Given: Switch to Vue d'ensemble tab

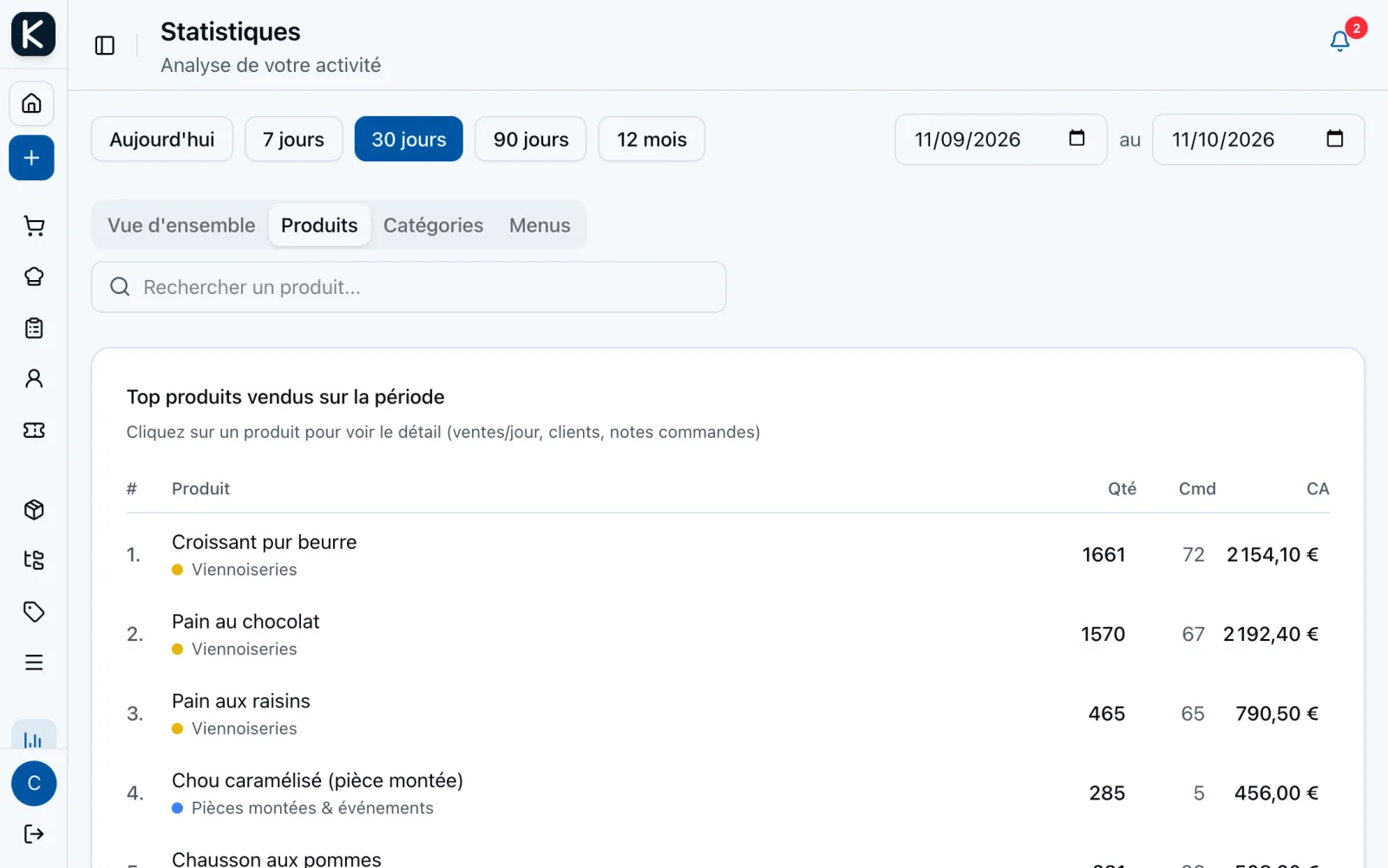Looking at the screenshot, I should tap(181, 225).
